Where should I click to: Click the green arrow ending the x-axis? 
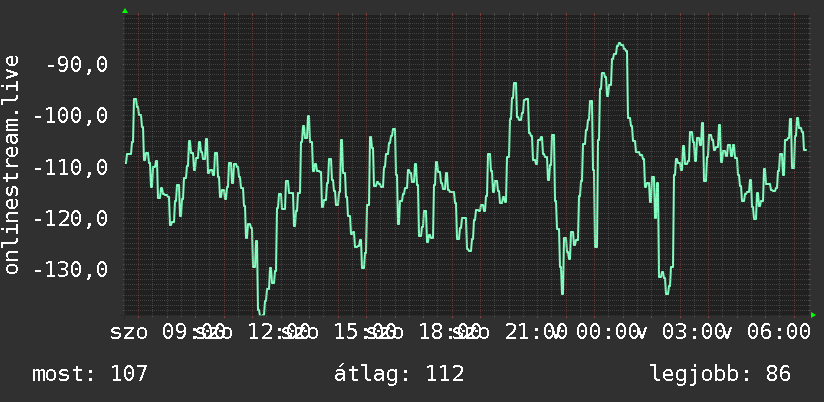pyautogui.click(x=813, y=315)
